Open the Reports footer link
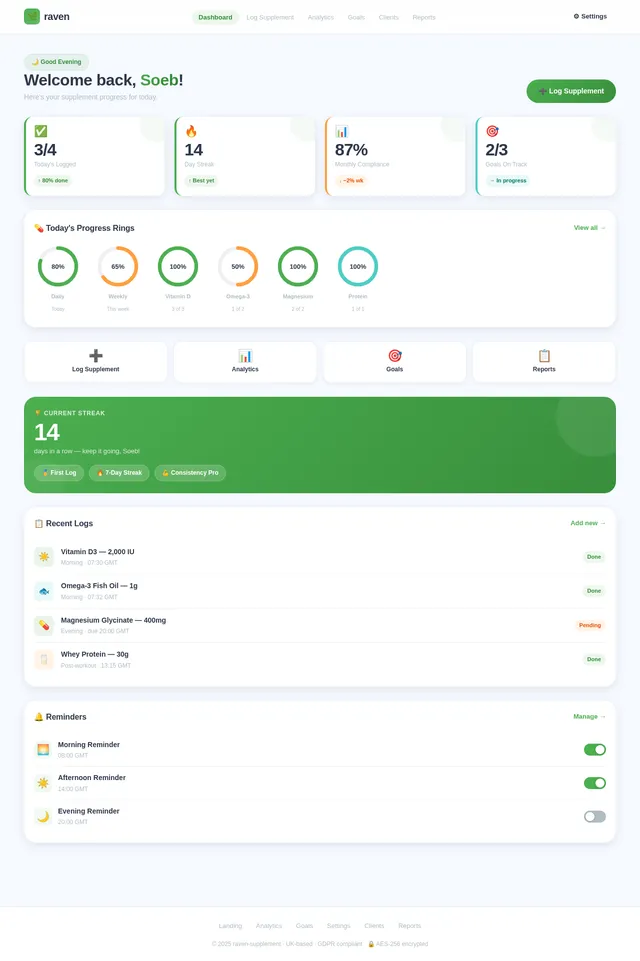The height and width of the screenshot is (961, 640). point(410,926)
